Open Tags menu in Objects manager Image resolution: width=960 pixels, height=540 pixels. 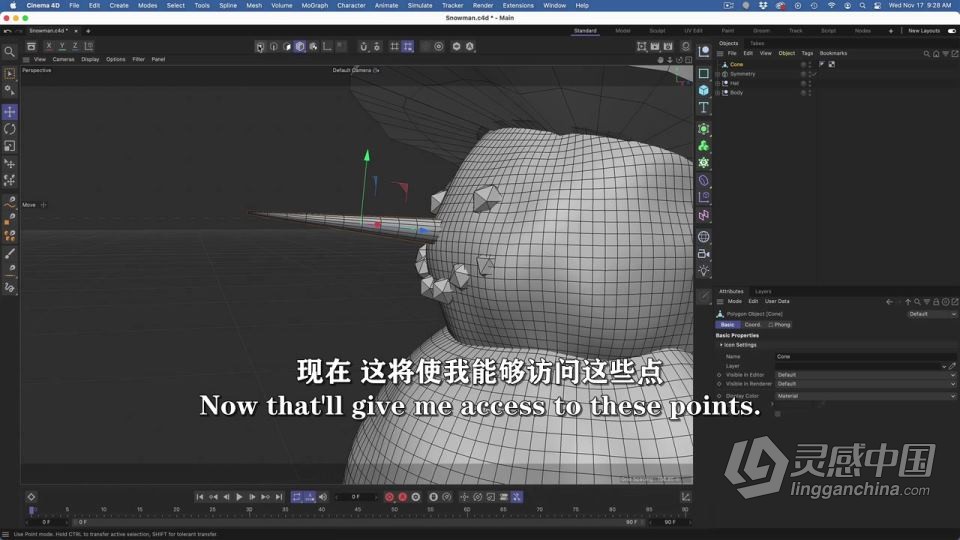[808, 53]
